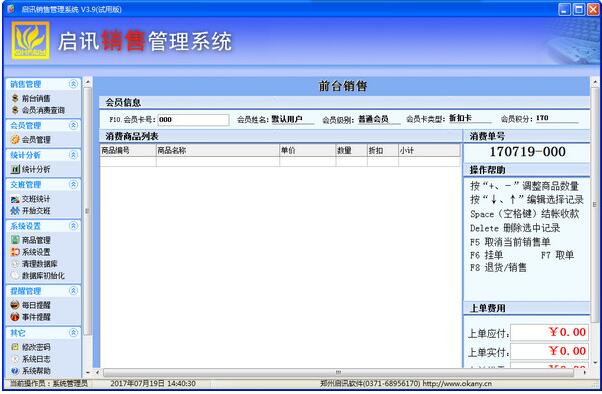Click the 普通会员 member level value

tap(373, 119)
